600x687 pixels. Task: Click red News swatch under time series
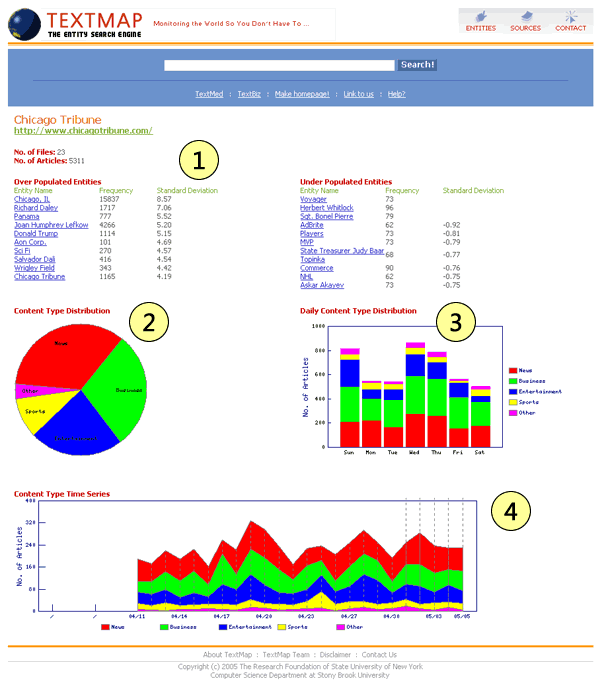(x=105, y=627)
